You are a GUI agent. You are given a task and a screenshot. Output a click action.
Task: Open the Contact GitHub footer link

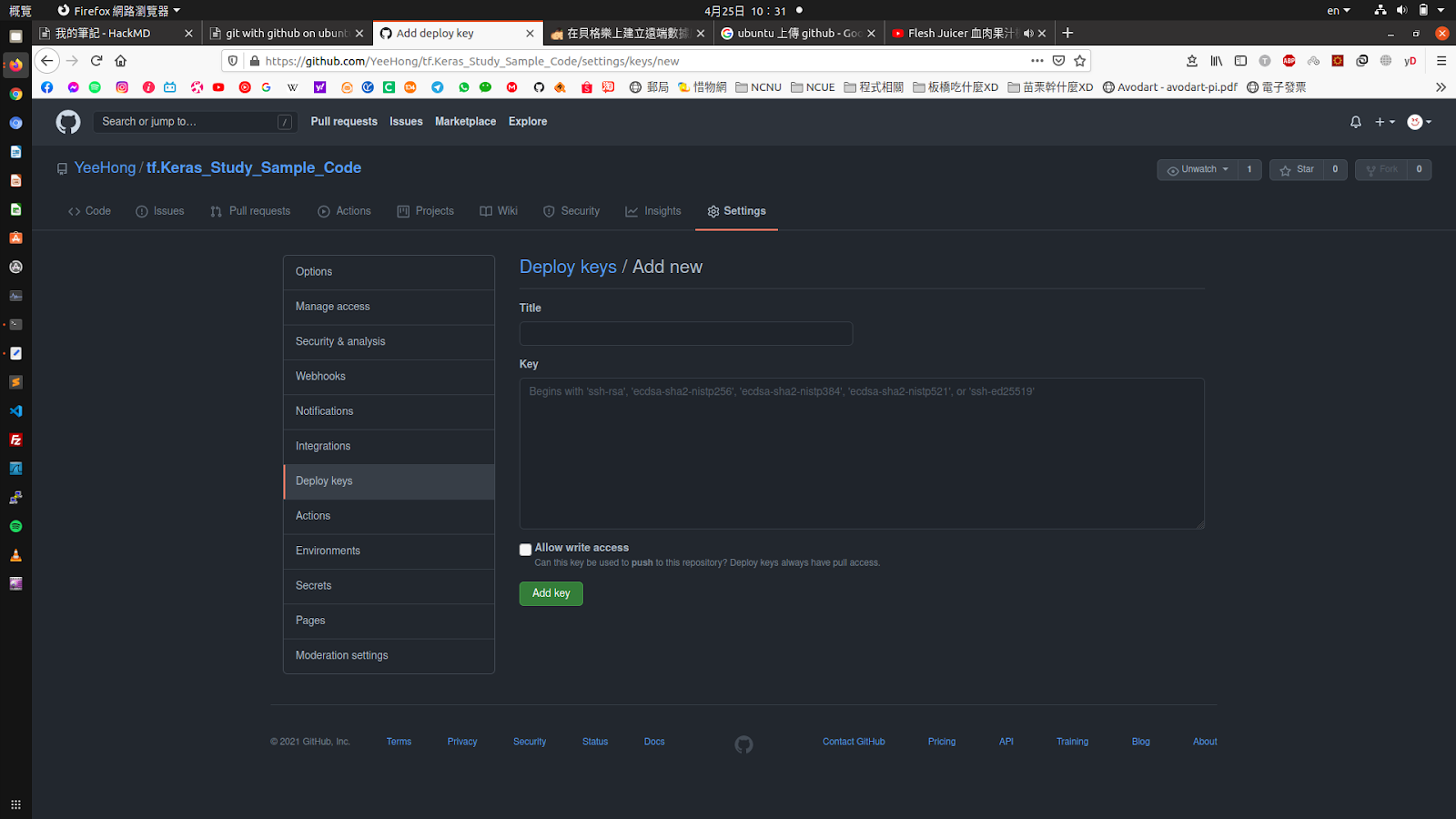click(854, 742)
